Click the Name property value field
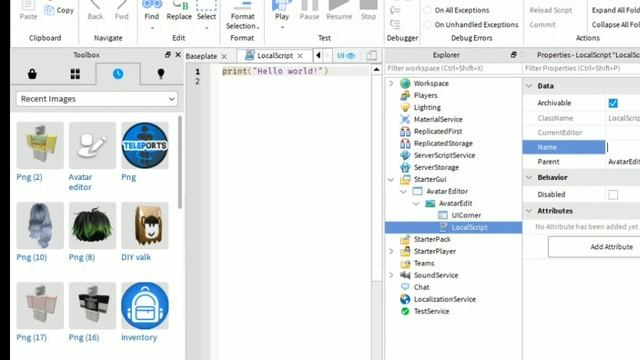 click(623, 147)
